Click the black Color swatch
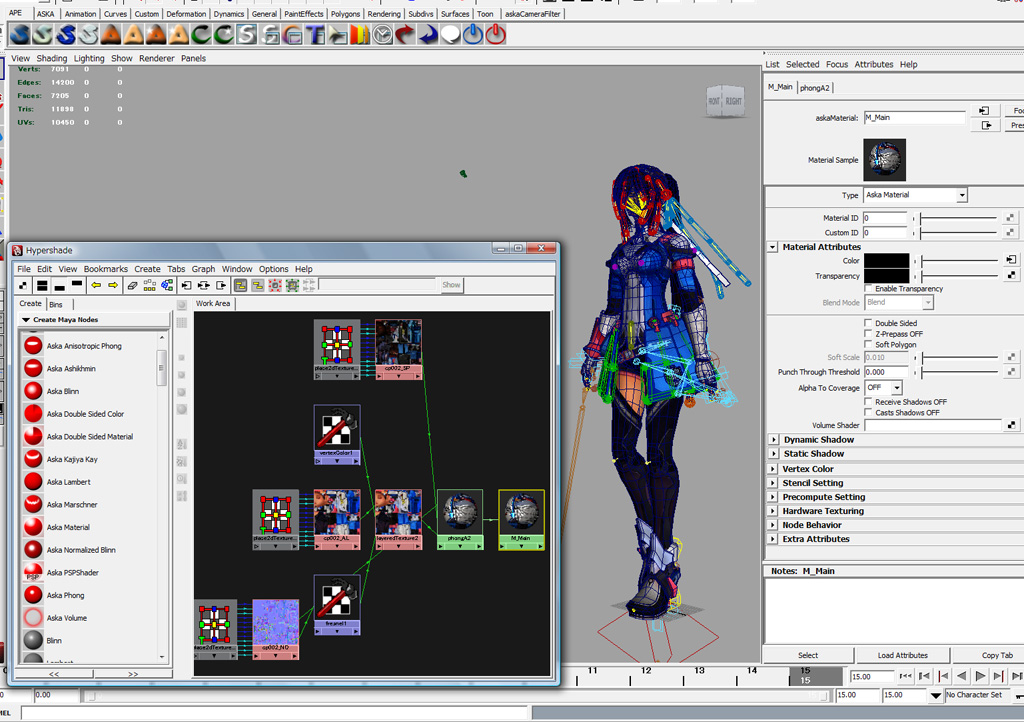1024x722 pixels. (x=886, y=260)
